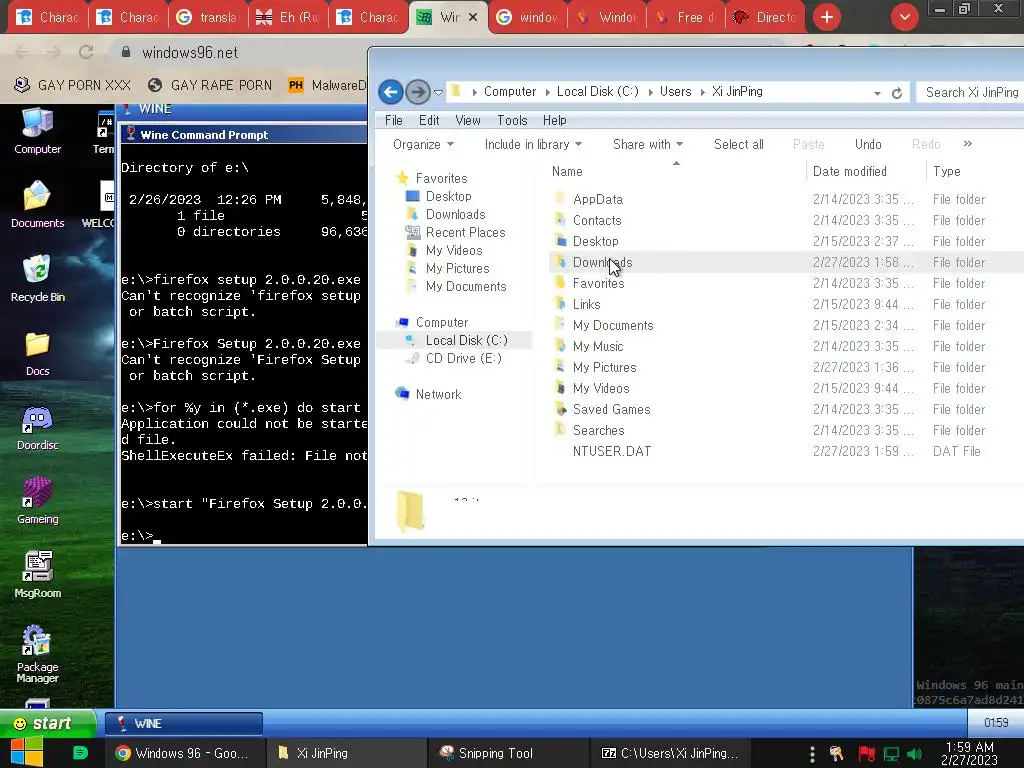The width and height of the screenshot is (1024, 768).
Task: Select the Links folder row
Action: (786, 304)
